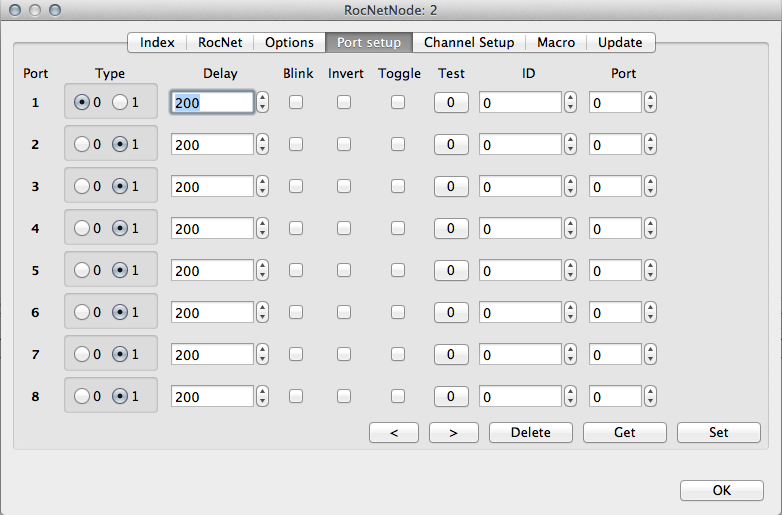Go to previous port page with < button

point(394,432)
